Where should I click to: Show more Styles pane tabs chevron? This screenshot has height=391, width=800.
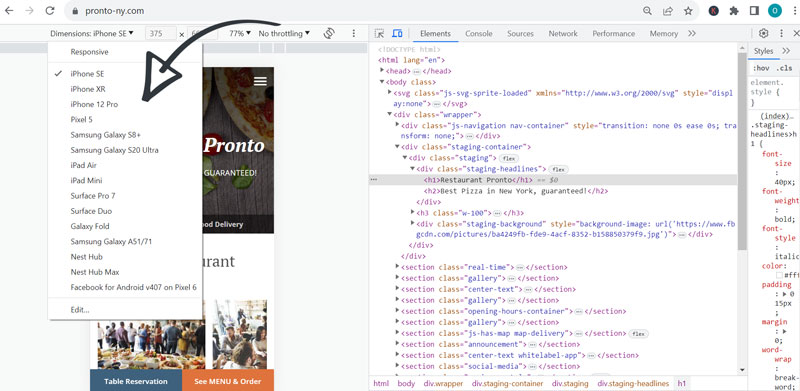tap(786, 51)
